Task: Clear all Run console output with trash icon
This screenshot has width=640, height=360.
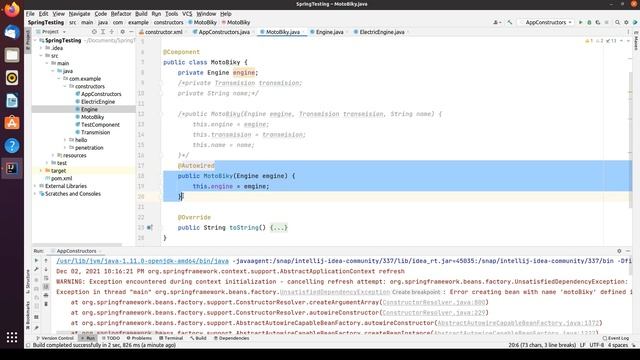Action: (x=46, y=304)
